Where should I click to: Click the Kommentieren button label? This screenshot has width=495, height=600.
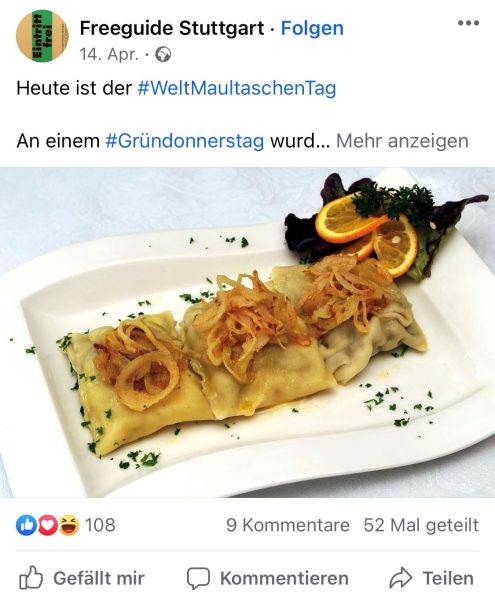[284, 578]
